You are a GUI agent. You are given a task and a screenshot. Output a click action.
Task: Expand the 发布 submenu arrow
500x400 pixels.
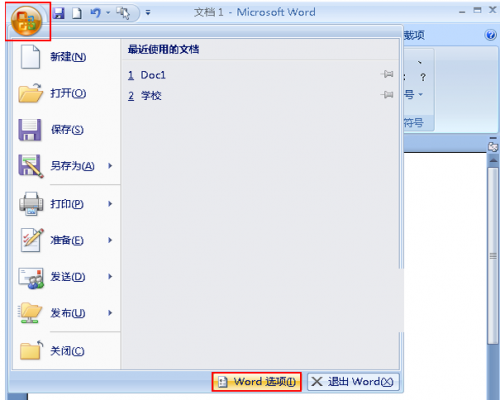pyautogui.click(x=110, y=313)
